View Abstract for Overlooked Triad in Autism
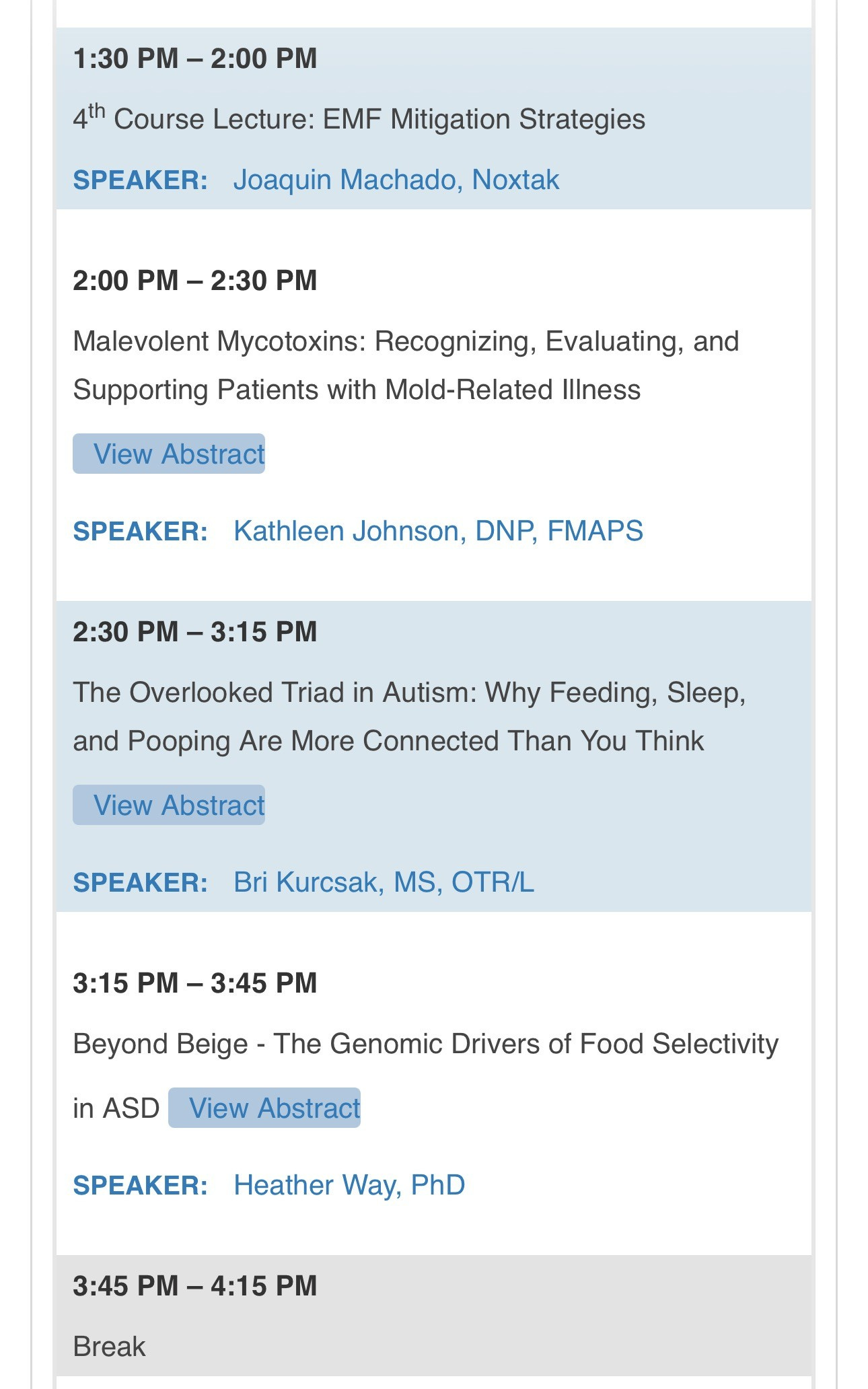This screenshot has width=868, height=1389. [169, 805]
